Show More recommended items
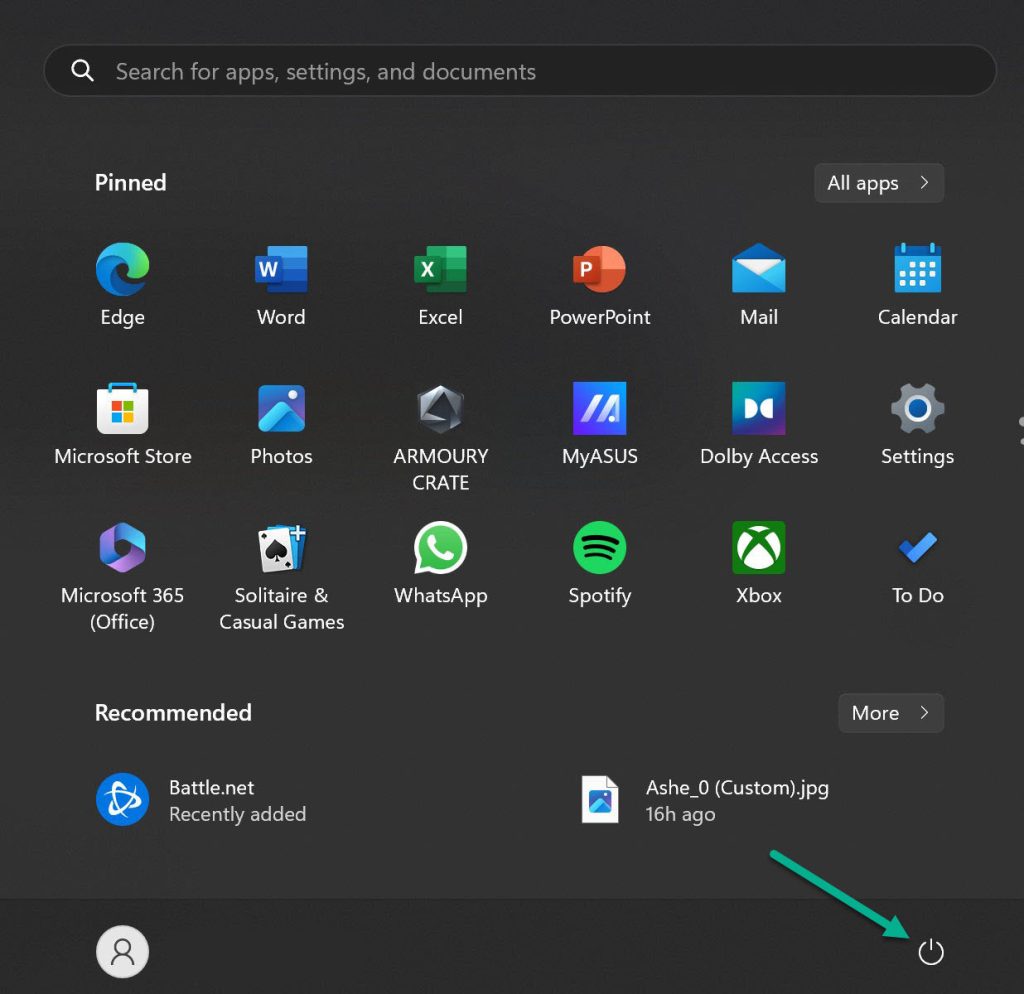The height and width of the screenshot is (994, 1024). point(889,712)
